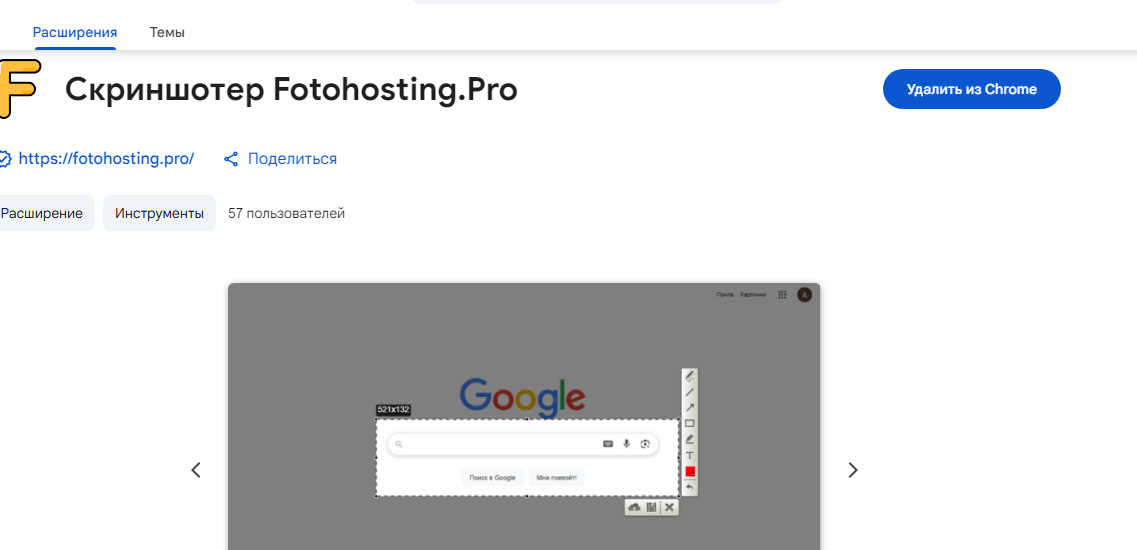Select the pencil tool in preview toolbar
The width and height of the screenshot is (1137, 550).
[x=690, y=376]
